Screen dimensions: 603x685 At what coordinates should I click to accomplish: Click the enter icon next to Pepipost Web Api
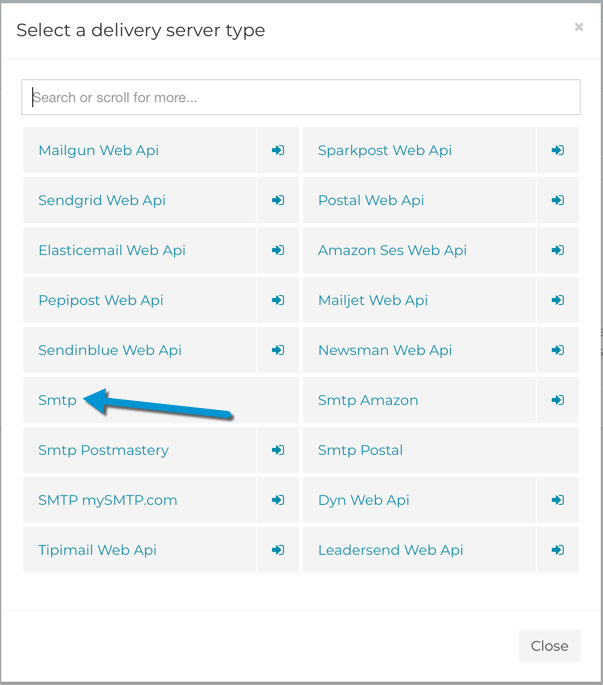click(278, 300)
